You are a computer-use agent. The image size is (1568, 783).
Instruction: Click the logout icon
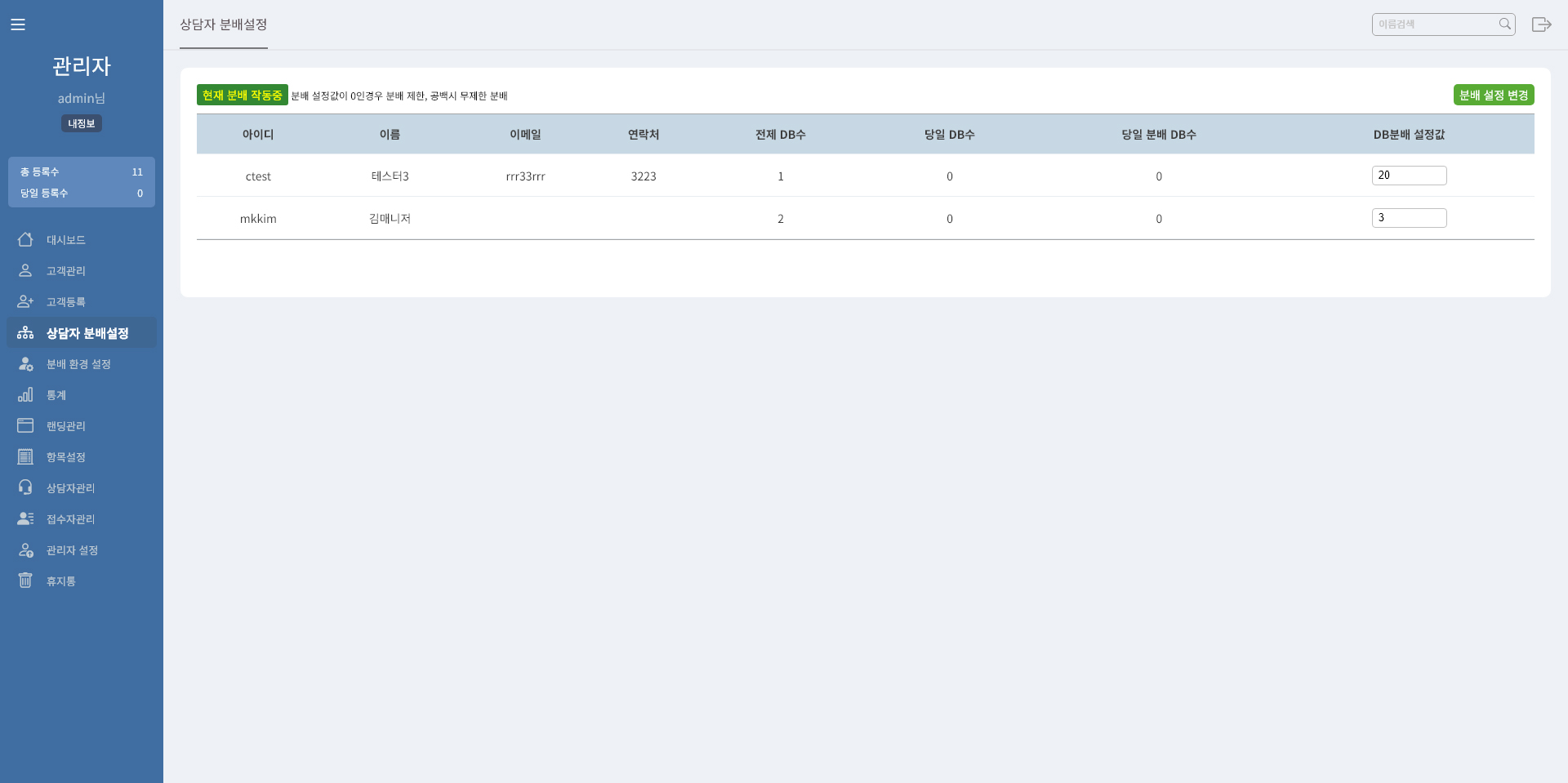click(1541, 24)
